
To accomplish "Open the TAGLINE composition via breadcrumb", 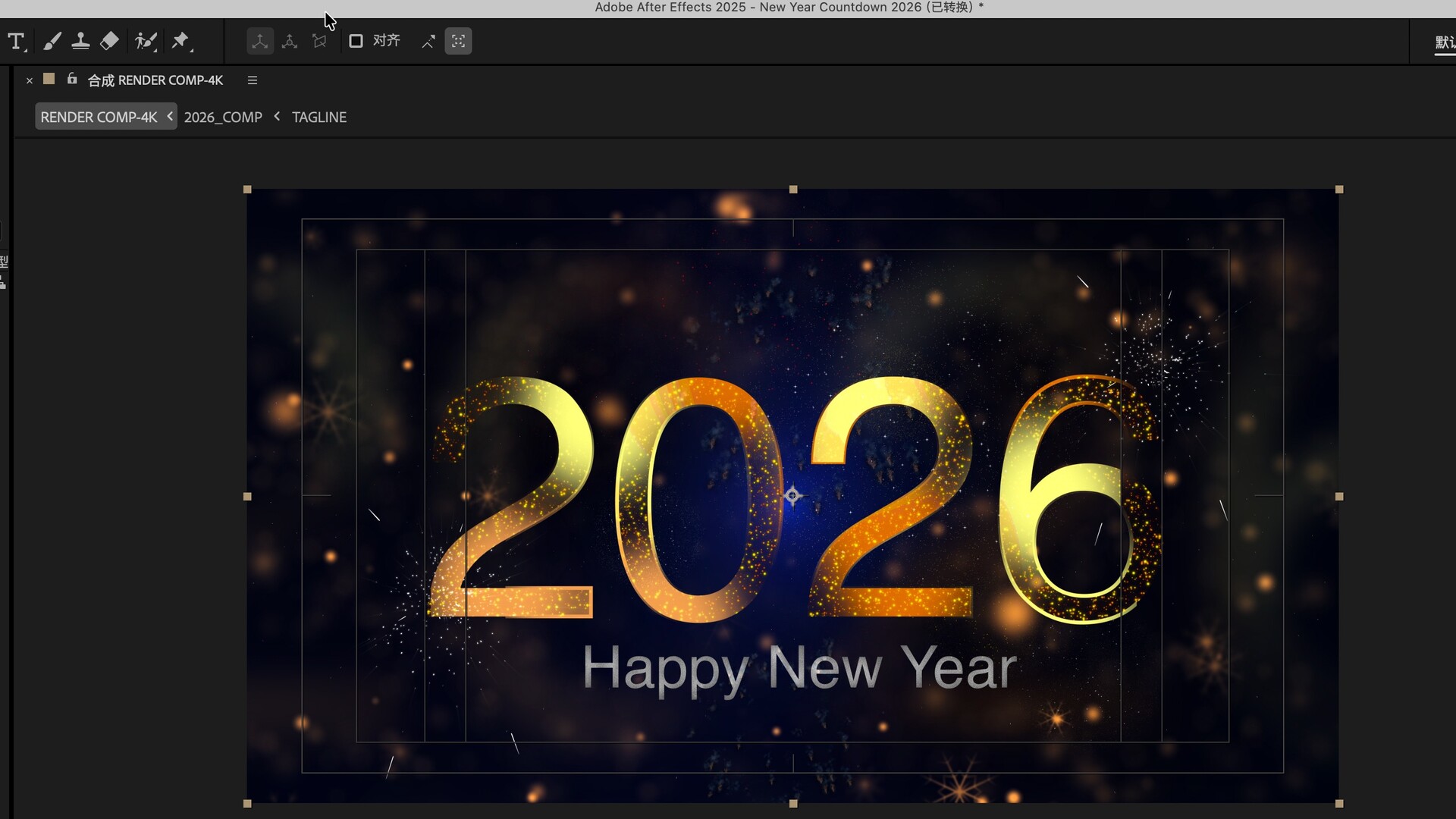I will (x=318, y=117).
